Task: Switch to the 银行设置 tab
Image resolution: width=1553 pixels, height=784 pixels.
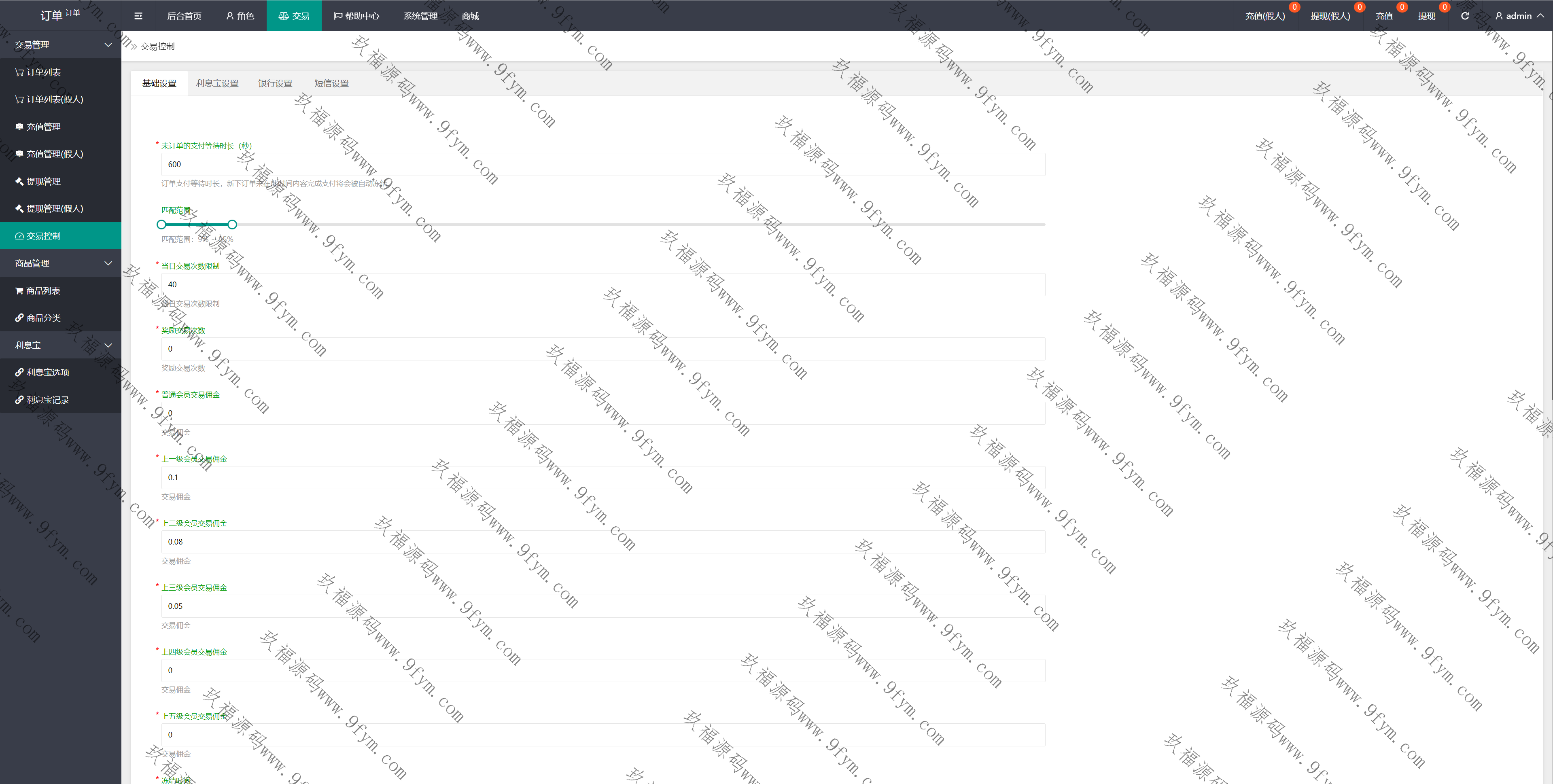Action: tap(275, 83)
